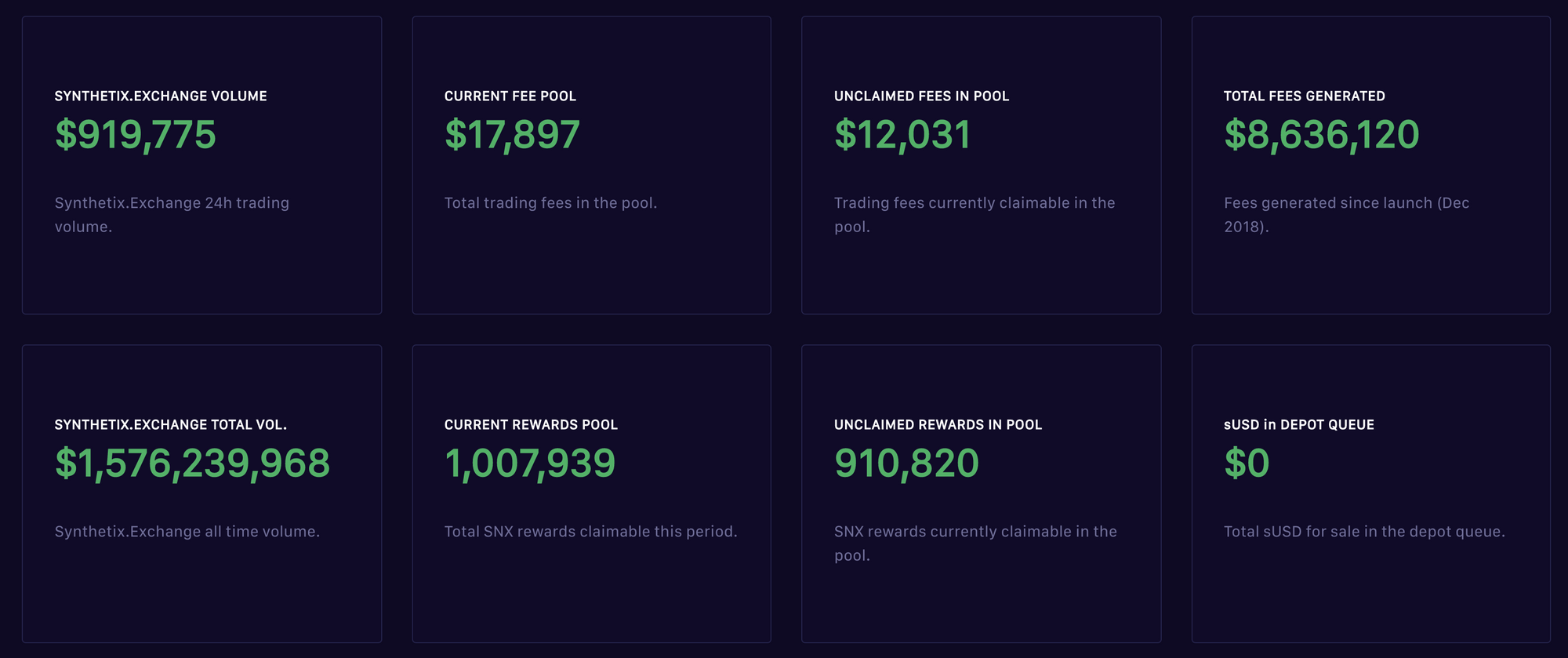Select the $0 depot queue value
The height and width of the screenshot is (658, 1568).
coord(1247,463)
